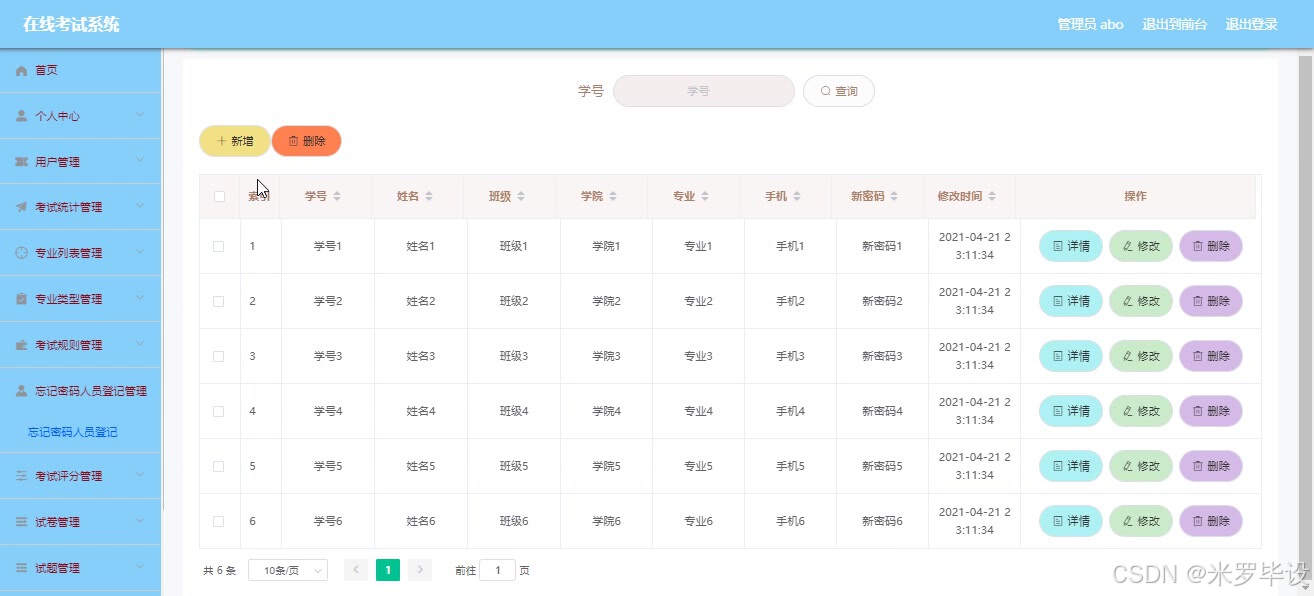Viewport: 1314px width, 596px height.
Task: Click the sort arrows on 手机 column
Action: (797, 196)
